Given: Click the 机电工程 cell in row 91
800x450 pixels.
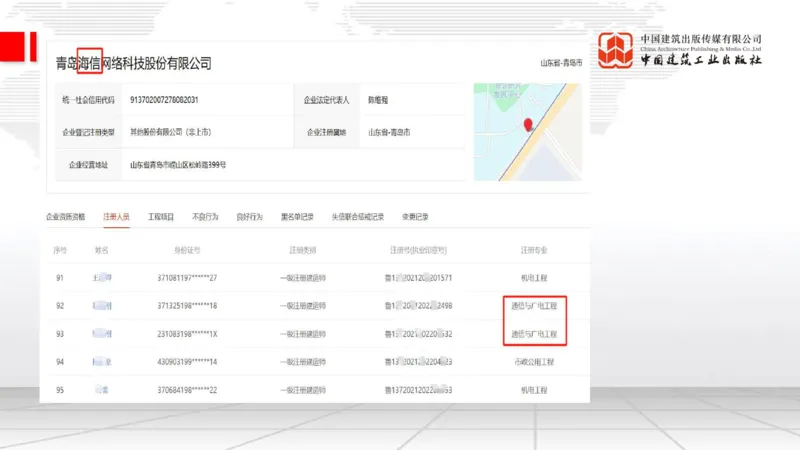Looking at the screenshot, I should pos(534,278).
